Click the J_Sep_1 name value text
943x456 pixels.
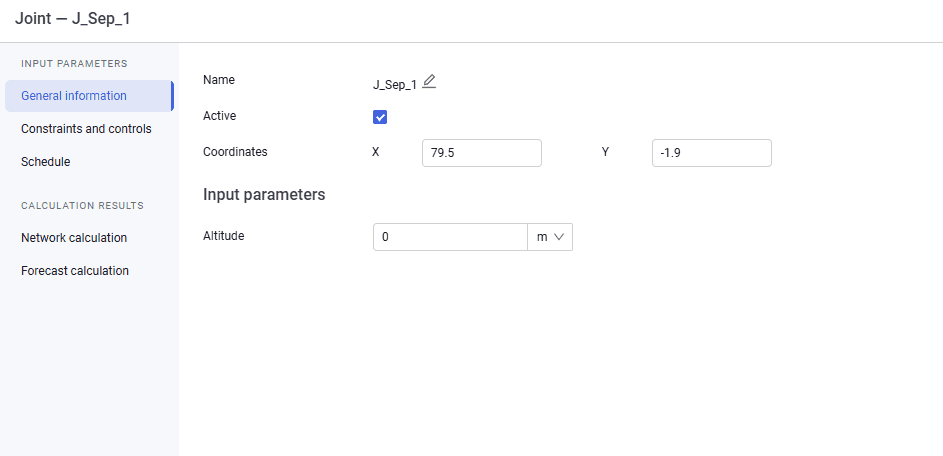point(395,85)
